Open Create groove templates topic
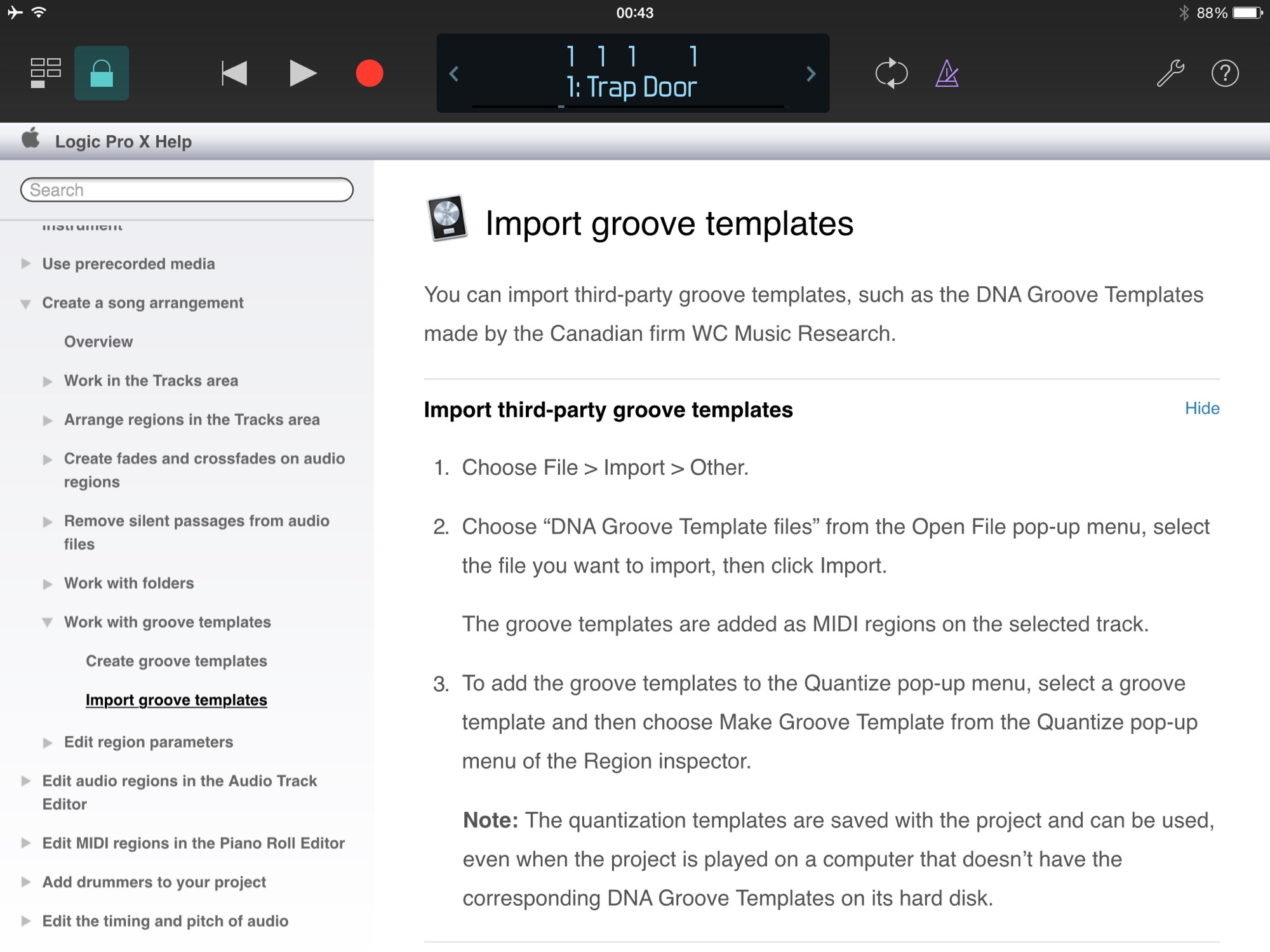Screen dimensions: 1270x952 [177, 661]
